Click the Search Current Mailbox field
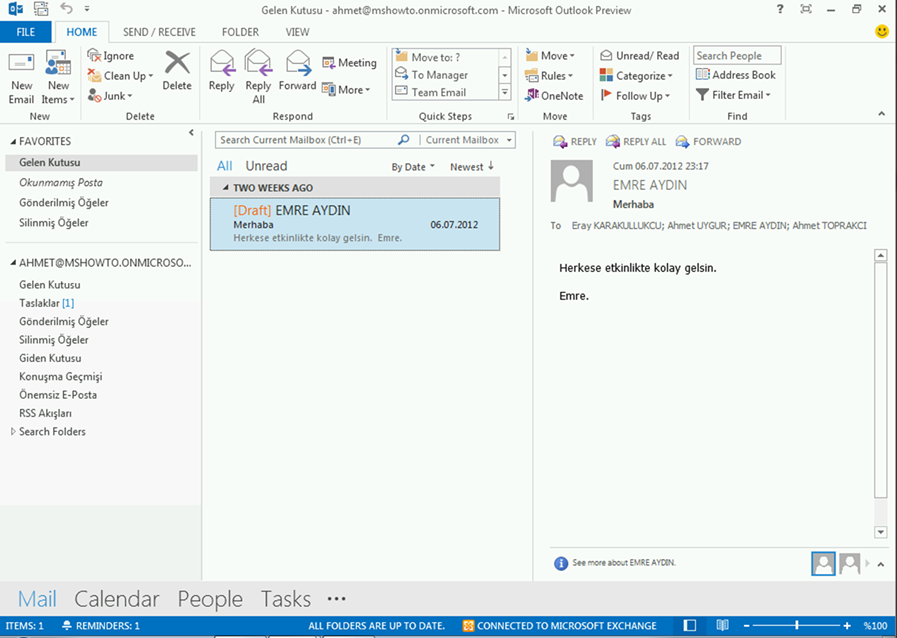The width and height of the screenshot is (897, 638). (x=308, y=140)
